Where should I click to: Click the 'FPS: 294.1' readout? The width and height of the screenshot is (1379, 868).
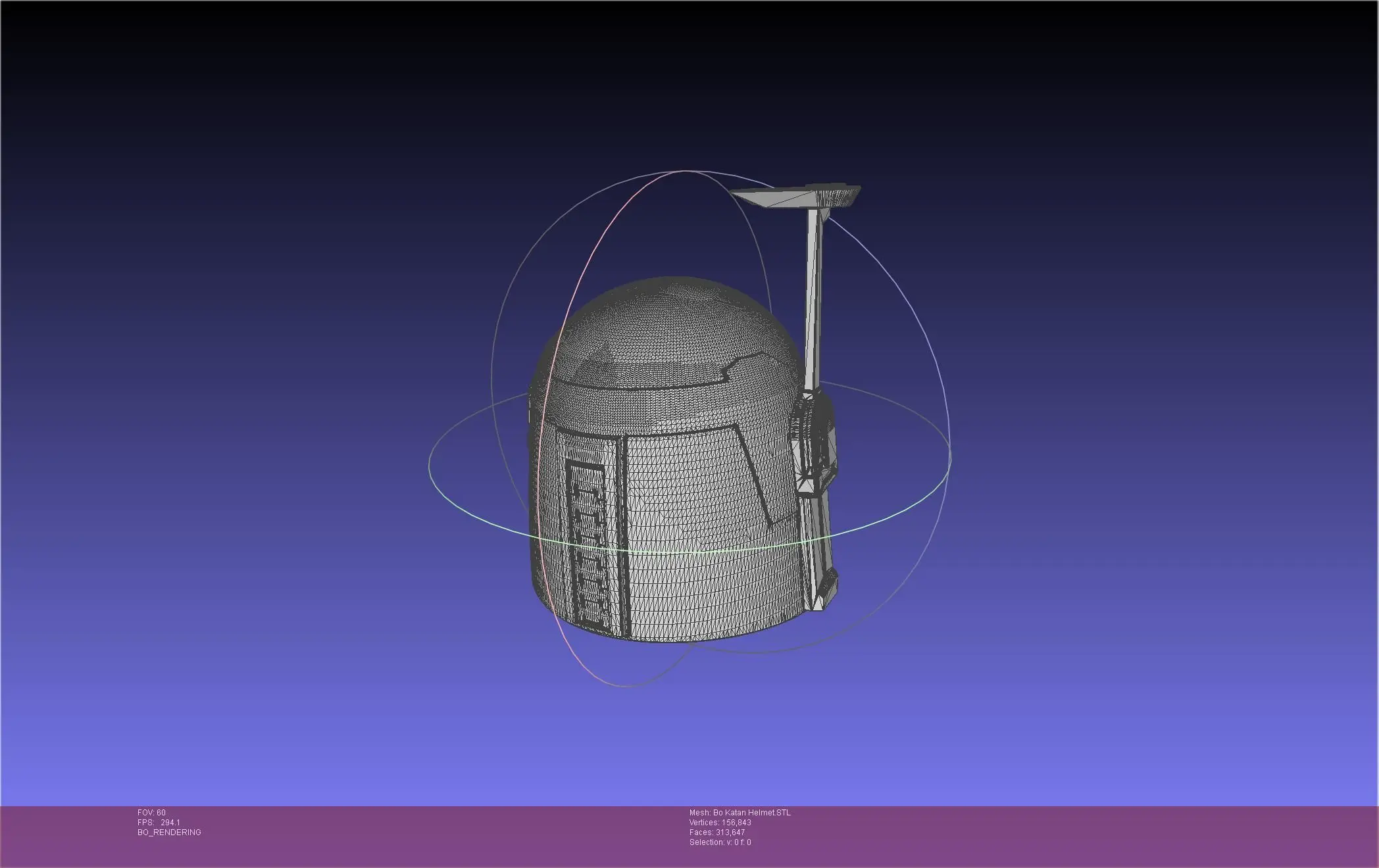pos(159,823)
